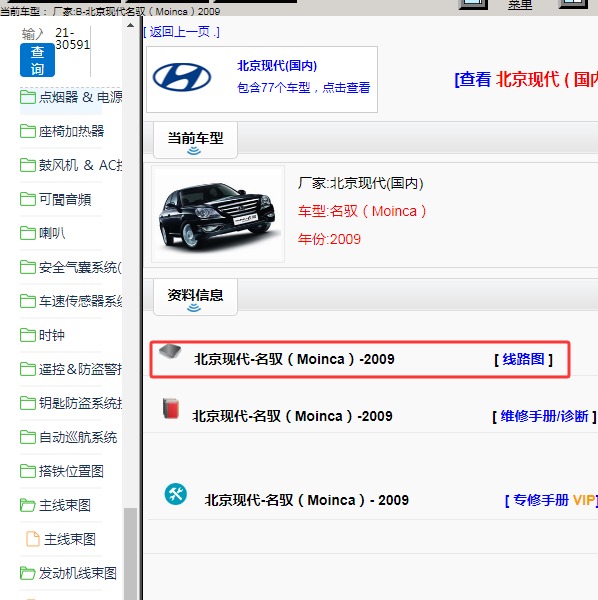Click 北京现代-名驭 text in 专修手册 row
The width and height of the screenshot is (598, 600).
(x=306, y=500)
